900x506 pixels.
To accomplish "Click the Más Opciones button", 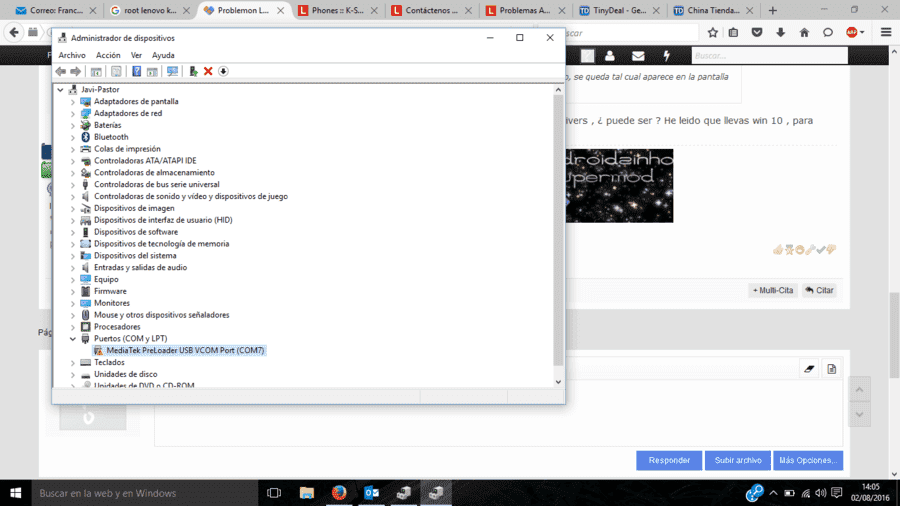I will (x=808, y=460).
